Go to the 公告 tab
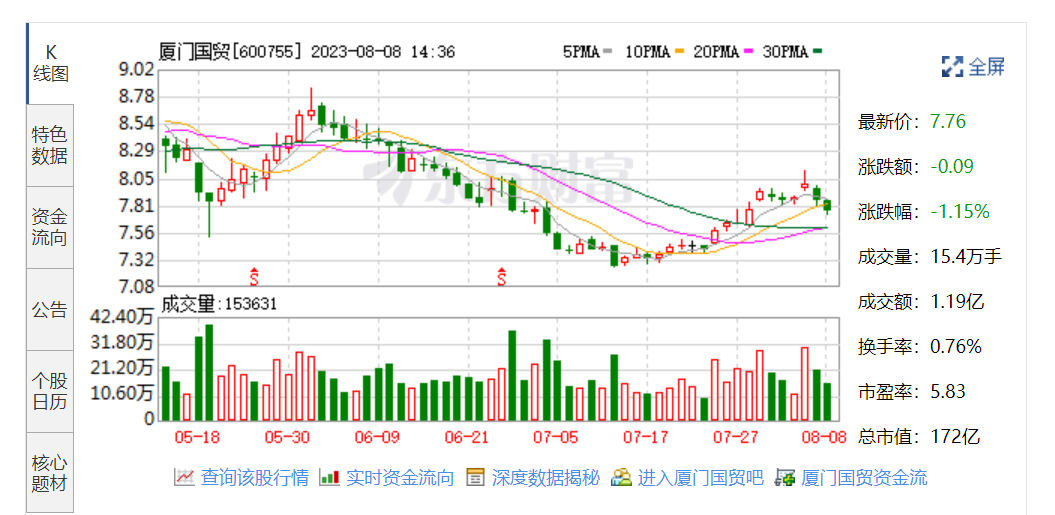The image size is (1055, 515). tap(49, 309)
